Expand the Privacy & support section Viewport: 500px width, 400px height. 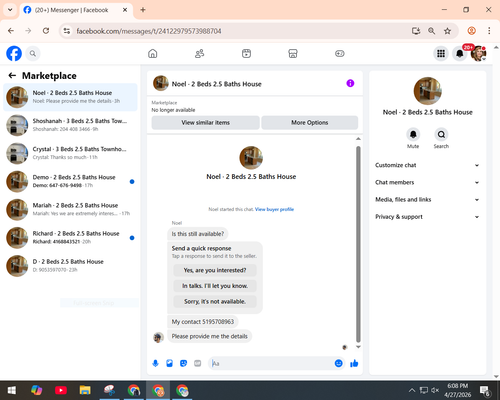427,217
